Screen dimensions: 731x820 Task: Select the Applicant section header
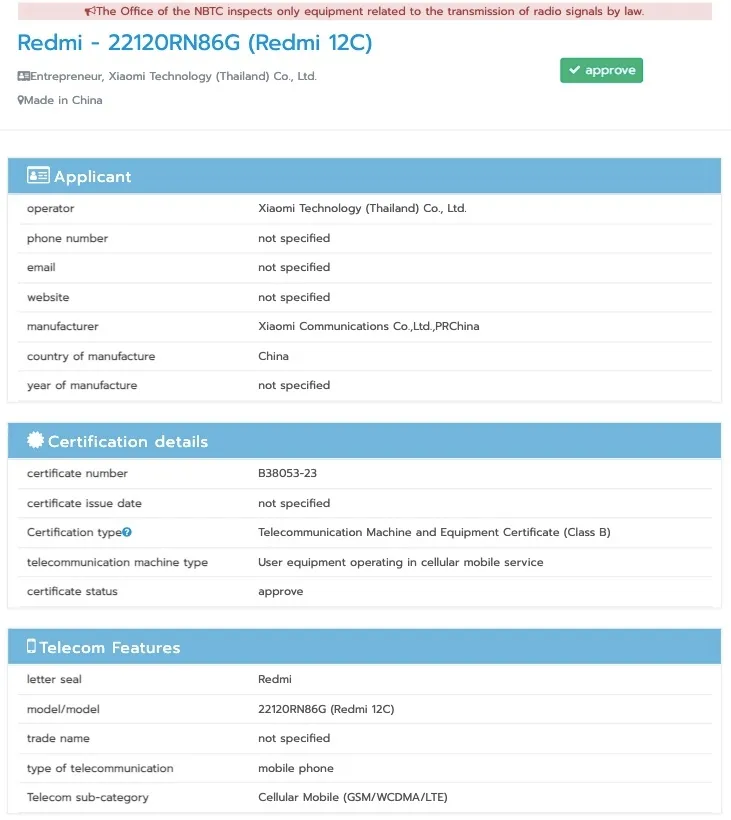point(92,177)
